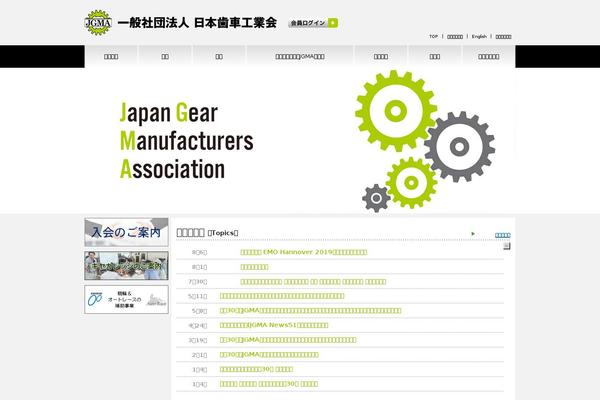Click the JGMA gear logo in header
This screenshot has height=400, width=600.
(98, 23)
